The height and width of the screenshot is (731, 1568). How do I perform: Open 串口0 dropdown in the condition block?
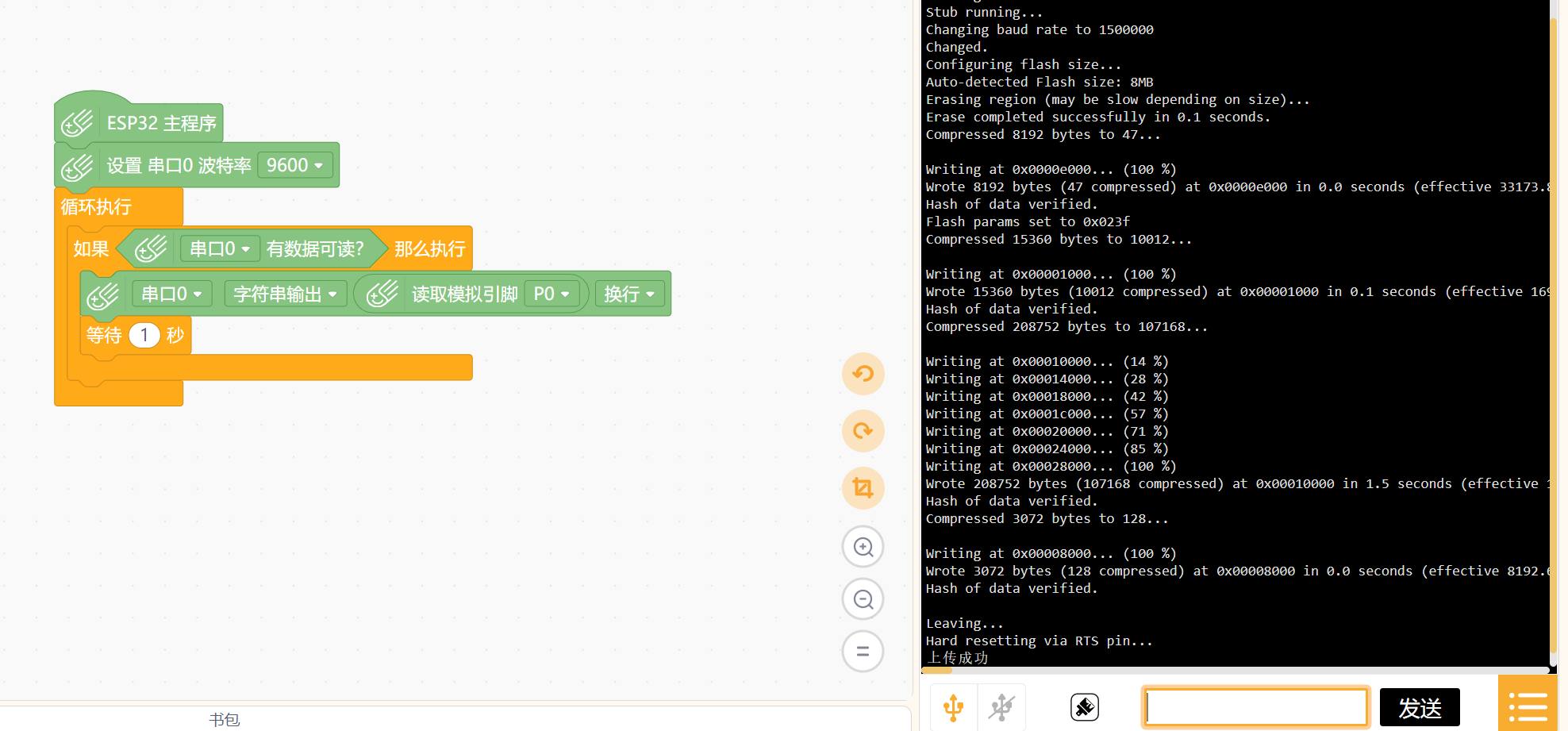click(220, 248)
